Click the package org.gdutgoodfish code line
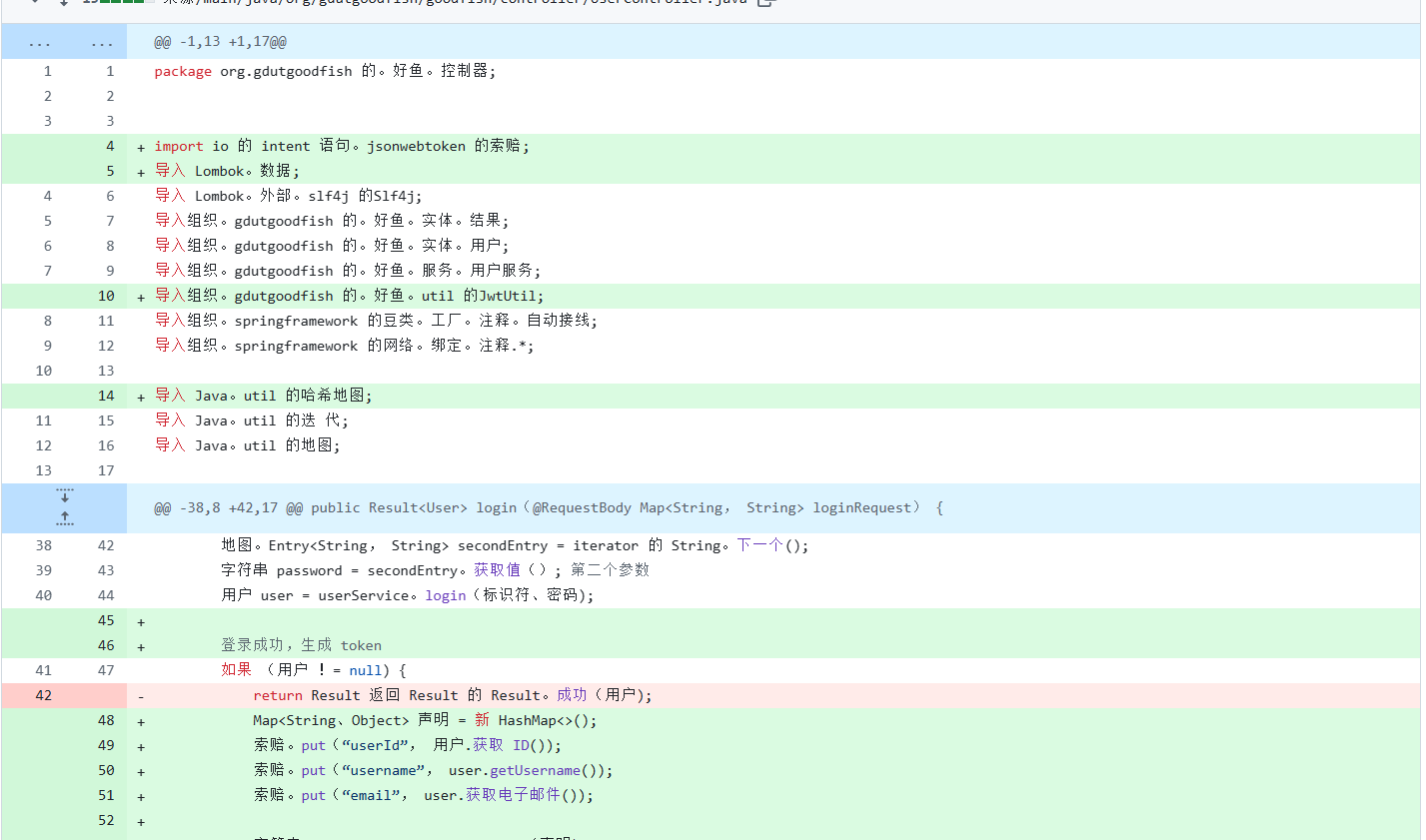Viewport: 1426px width, 840px height. [x=325, y=71]
